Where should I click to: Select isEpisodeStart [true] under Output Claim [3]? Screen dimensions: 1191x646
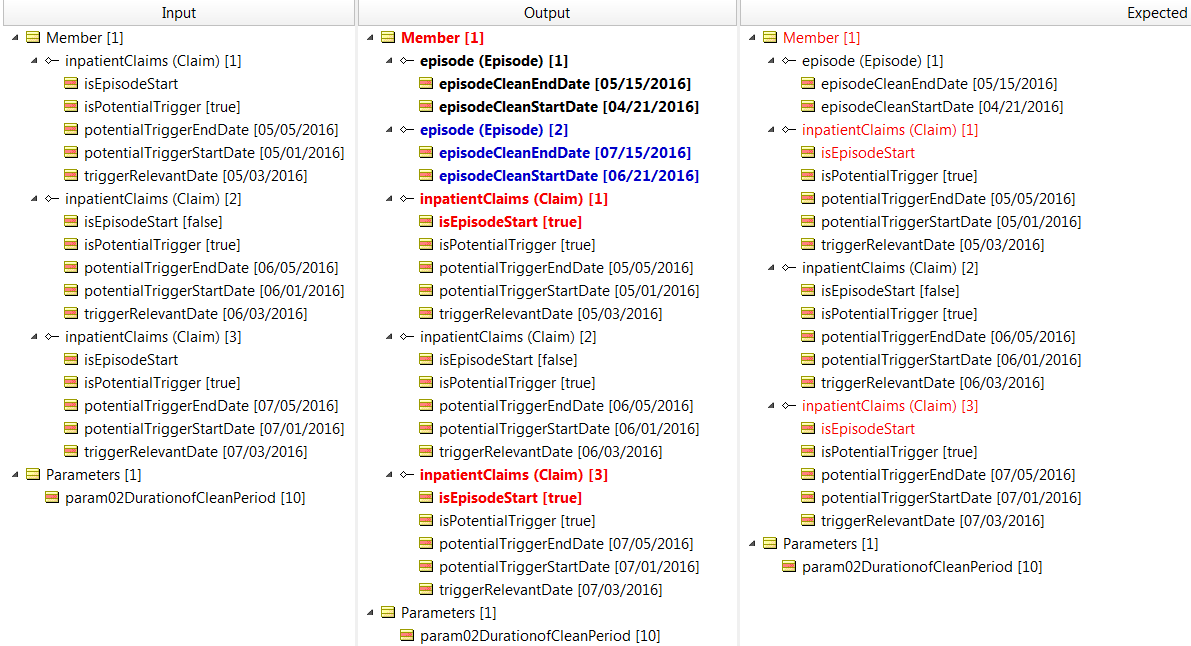click(510, 498)
